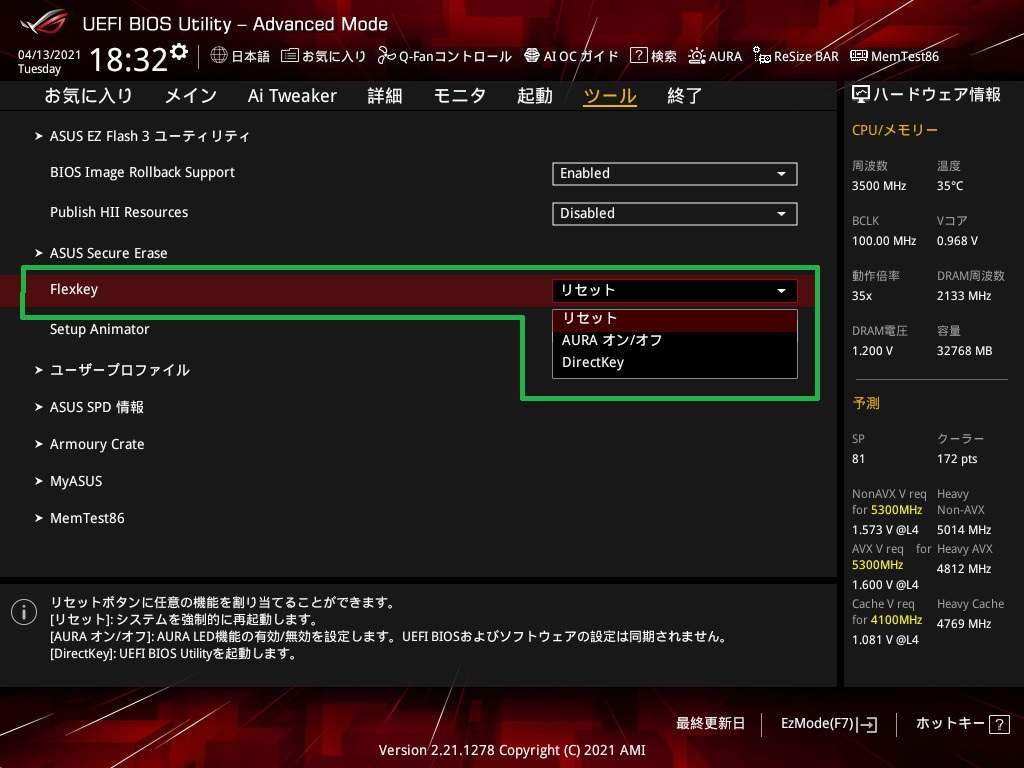Screen dimensions: 1024x768
Task: Click the 18:32 clock display
Action: 129,59
